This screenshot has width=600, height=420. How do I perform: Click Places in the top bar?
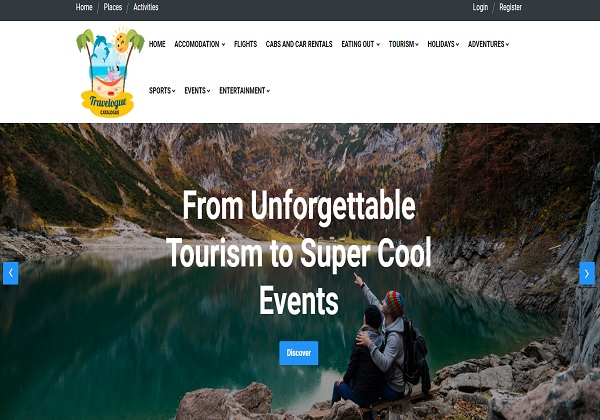click(x=112, y=7)
